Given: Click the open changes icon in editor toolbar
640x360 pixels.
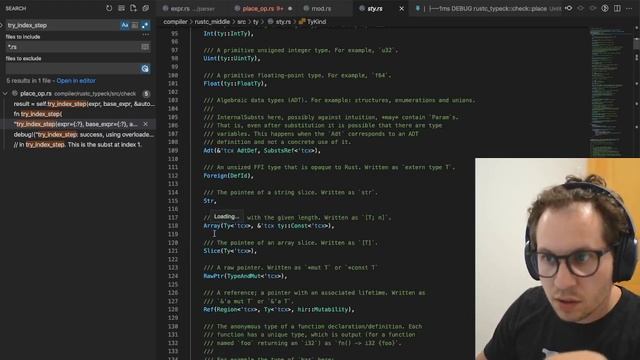Looking at the screenshot, I should pyautogui.click(x=568, y=8).
